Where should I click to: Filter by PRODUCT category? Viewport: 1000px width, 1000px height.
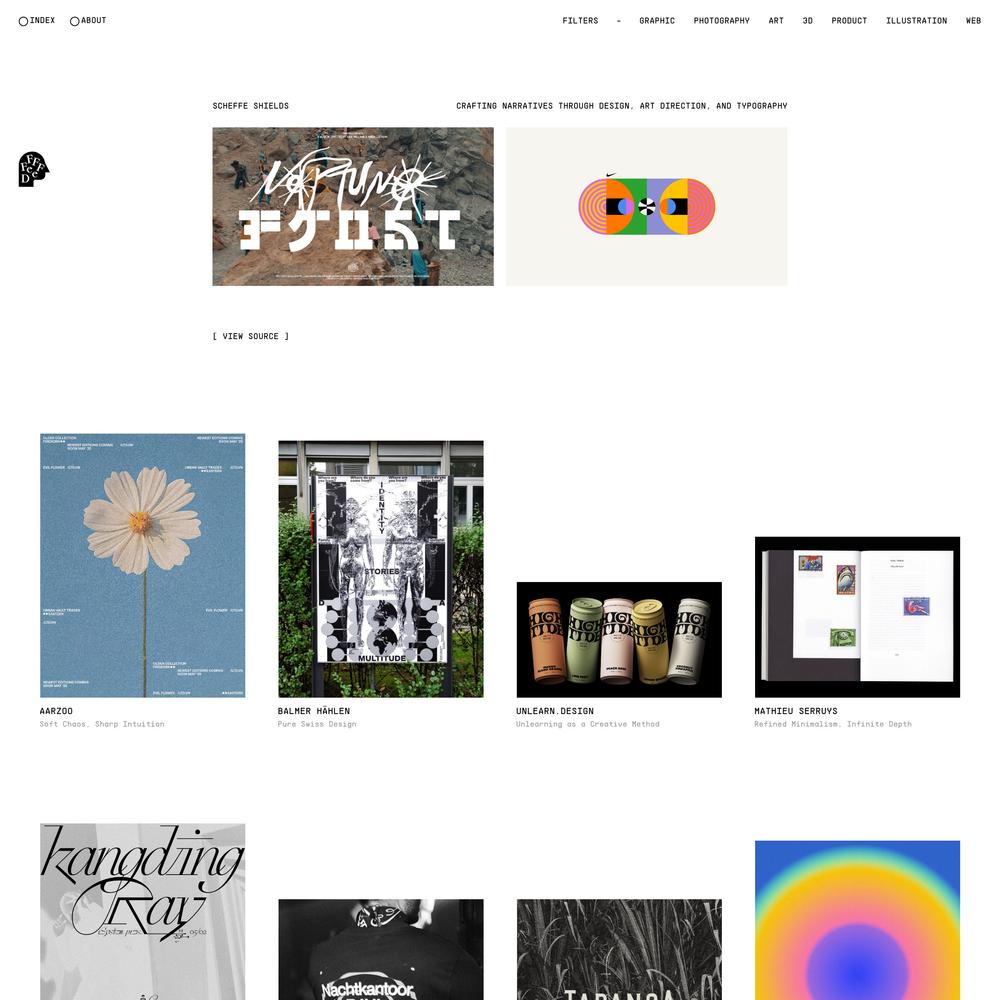(x=849, y=20)
